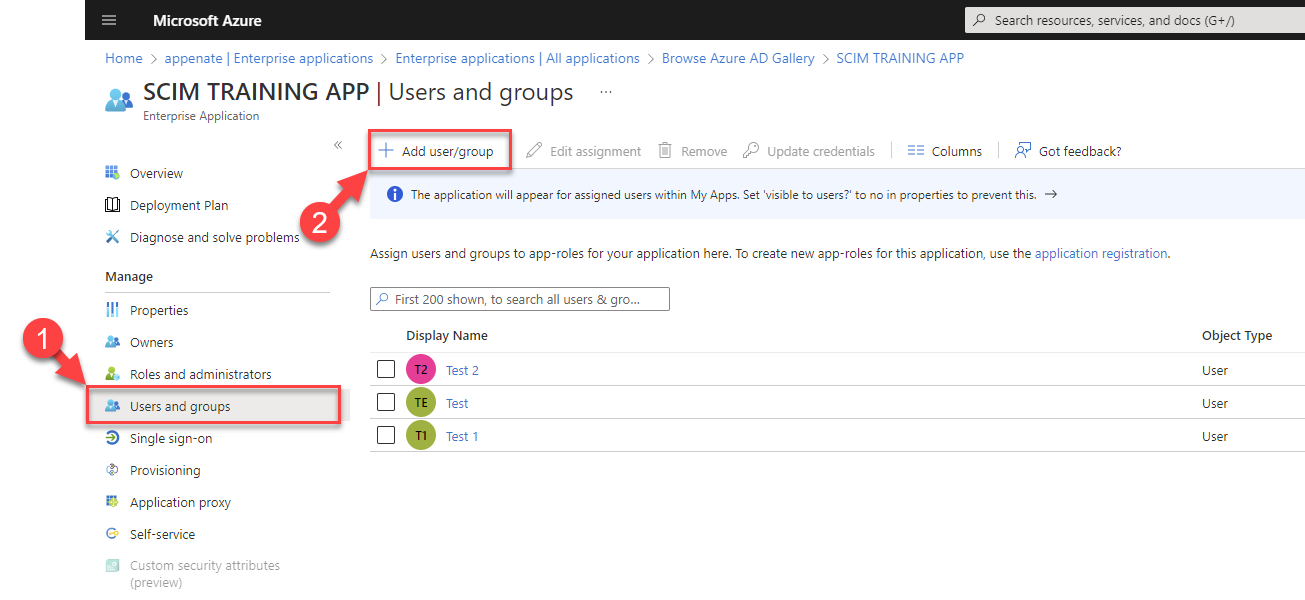
Task: Click the Got feedback person icon
Action: [1023, 151]
